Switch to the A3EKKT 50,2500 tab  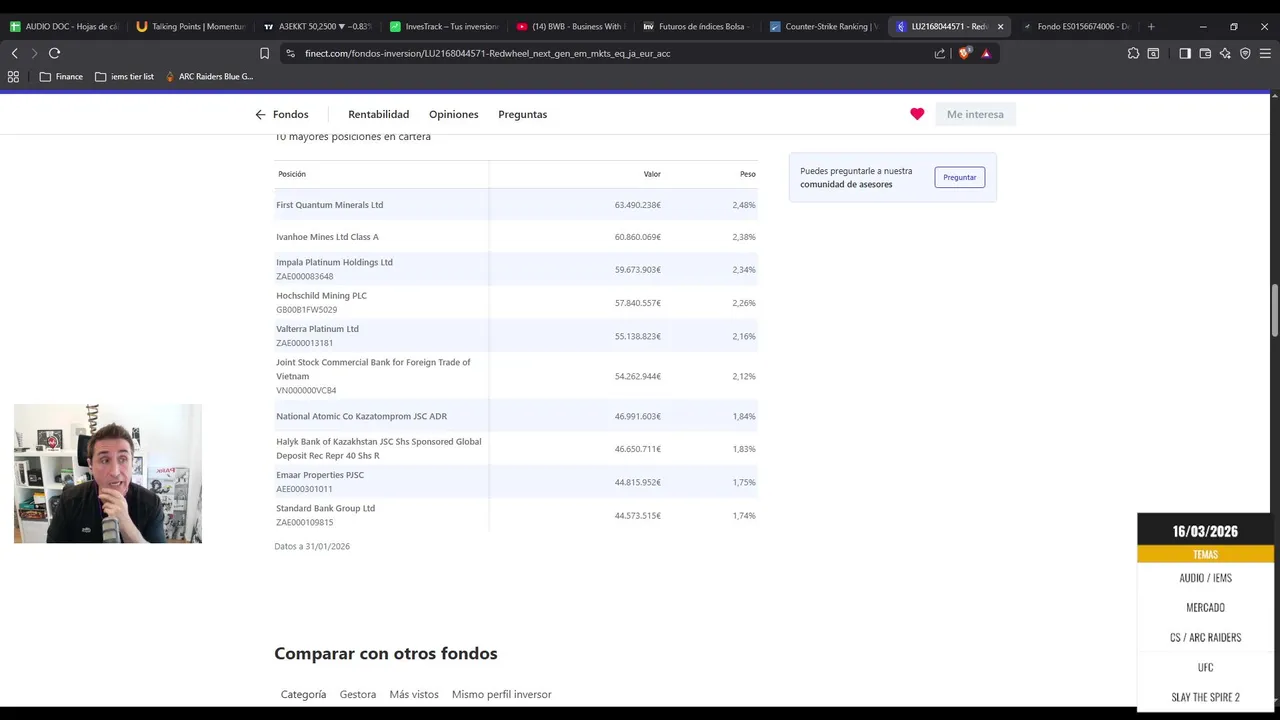[319, 26]
